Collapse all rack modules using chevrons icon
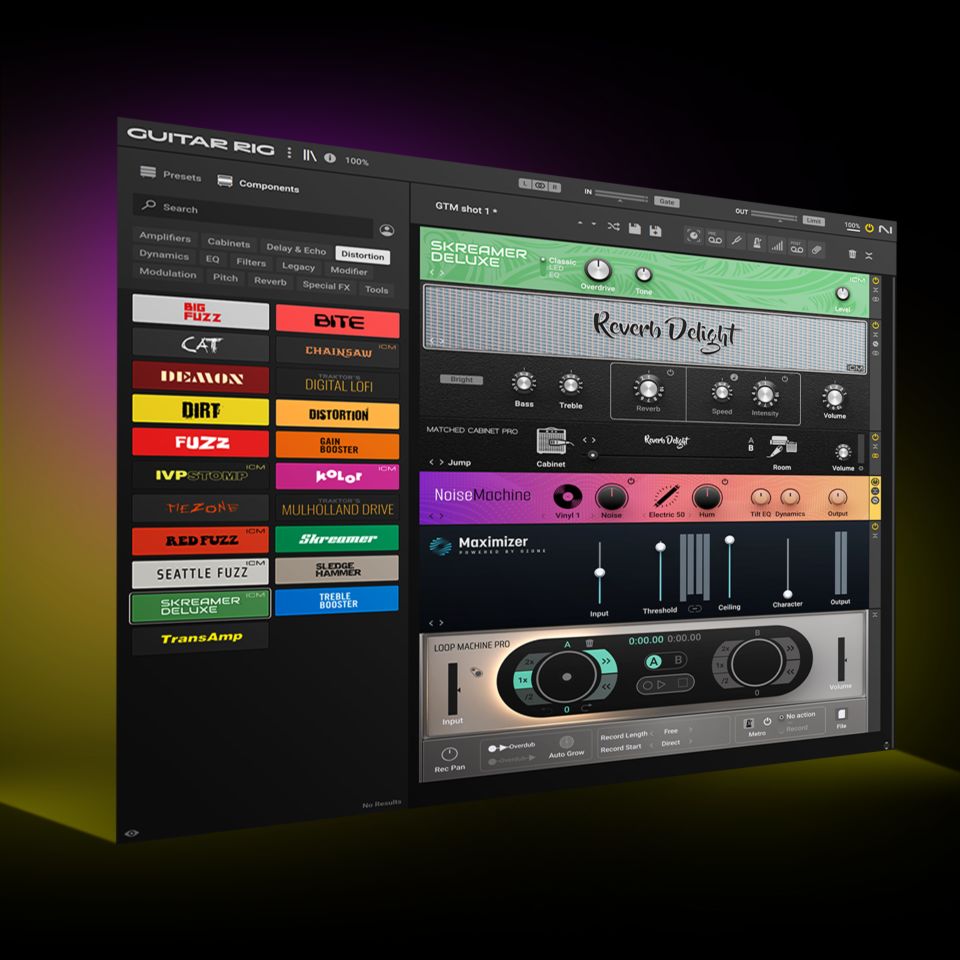This screenshot has width=960, height=960. pos(868,256)
